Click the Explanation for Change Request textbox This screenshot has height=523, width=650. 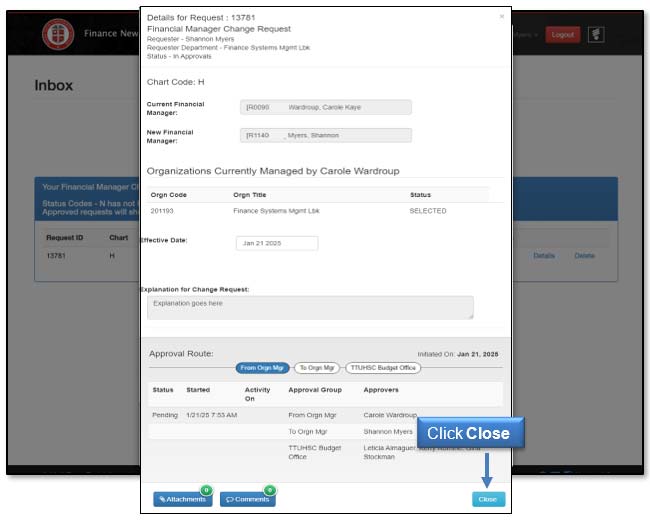(310, 308)
